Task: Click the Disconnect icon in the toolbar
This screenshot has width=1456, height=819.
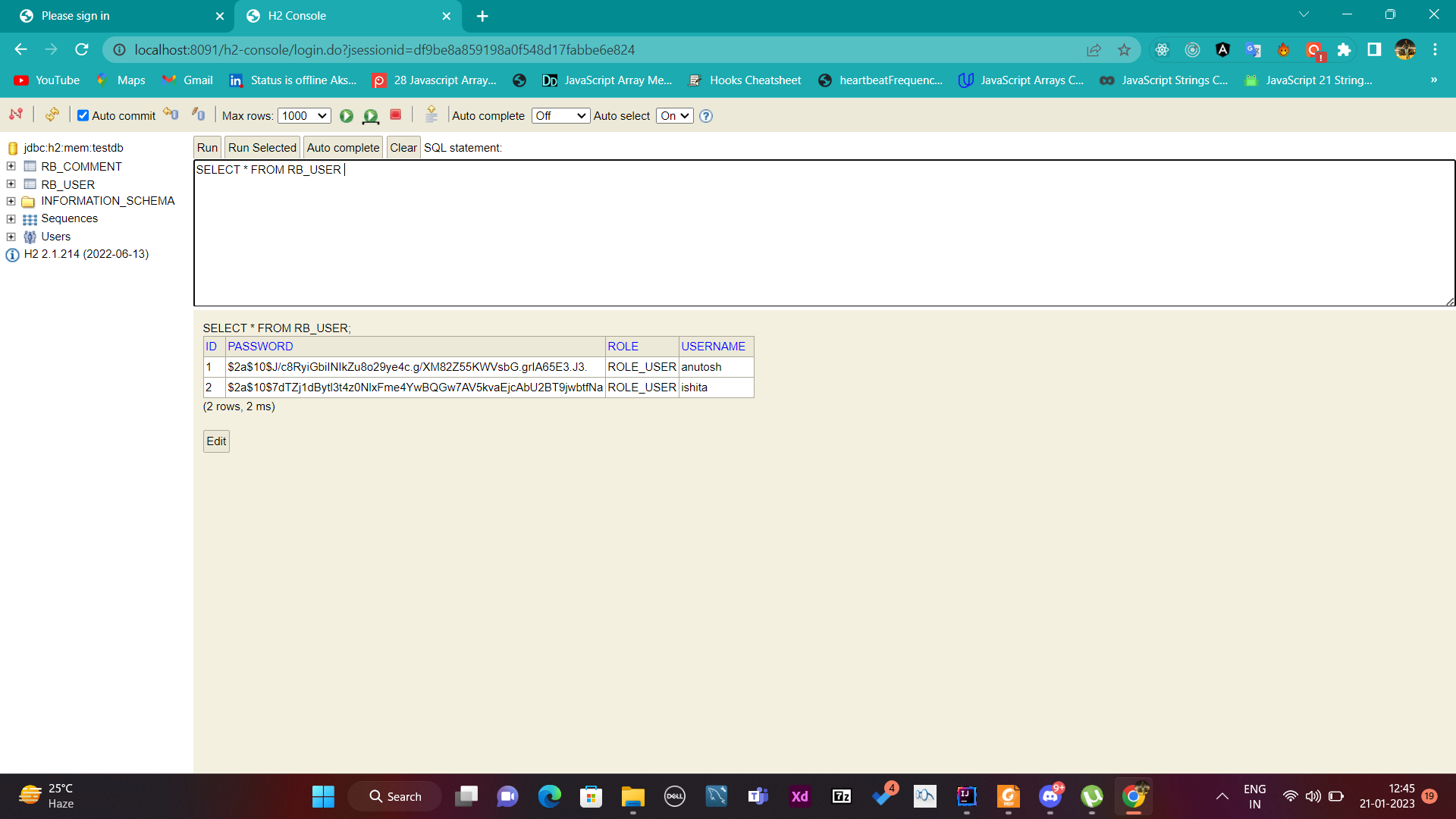Action: tap(15, 115)
